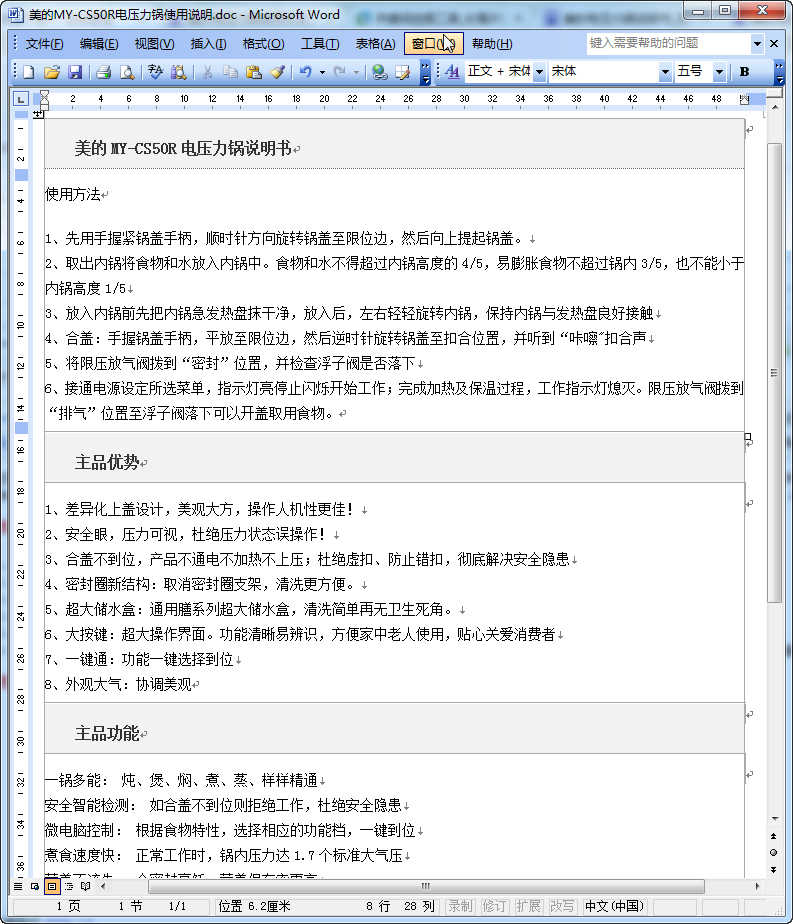Jump to next page double arrow
793x924 pixels.
pyautogui.click(x=774, y=870)
